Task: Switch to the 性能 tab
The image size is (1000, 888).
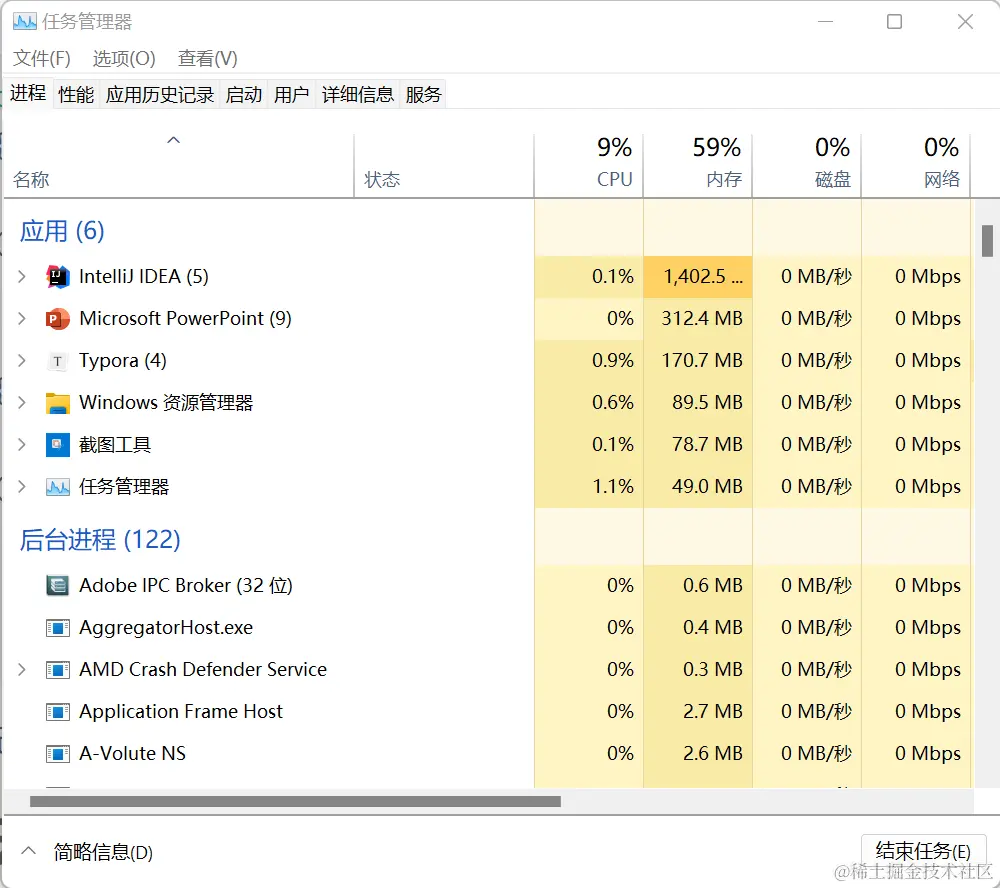Action: [x=76, y=94]
